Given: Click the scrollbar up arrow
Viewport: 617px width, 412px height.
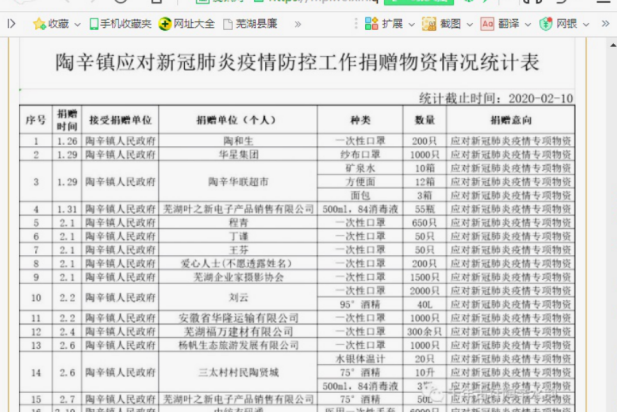Looking at the screenshot, I should click(613, 45).
